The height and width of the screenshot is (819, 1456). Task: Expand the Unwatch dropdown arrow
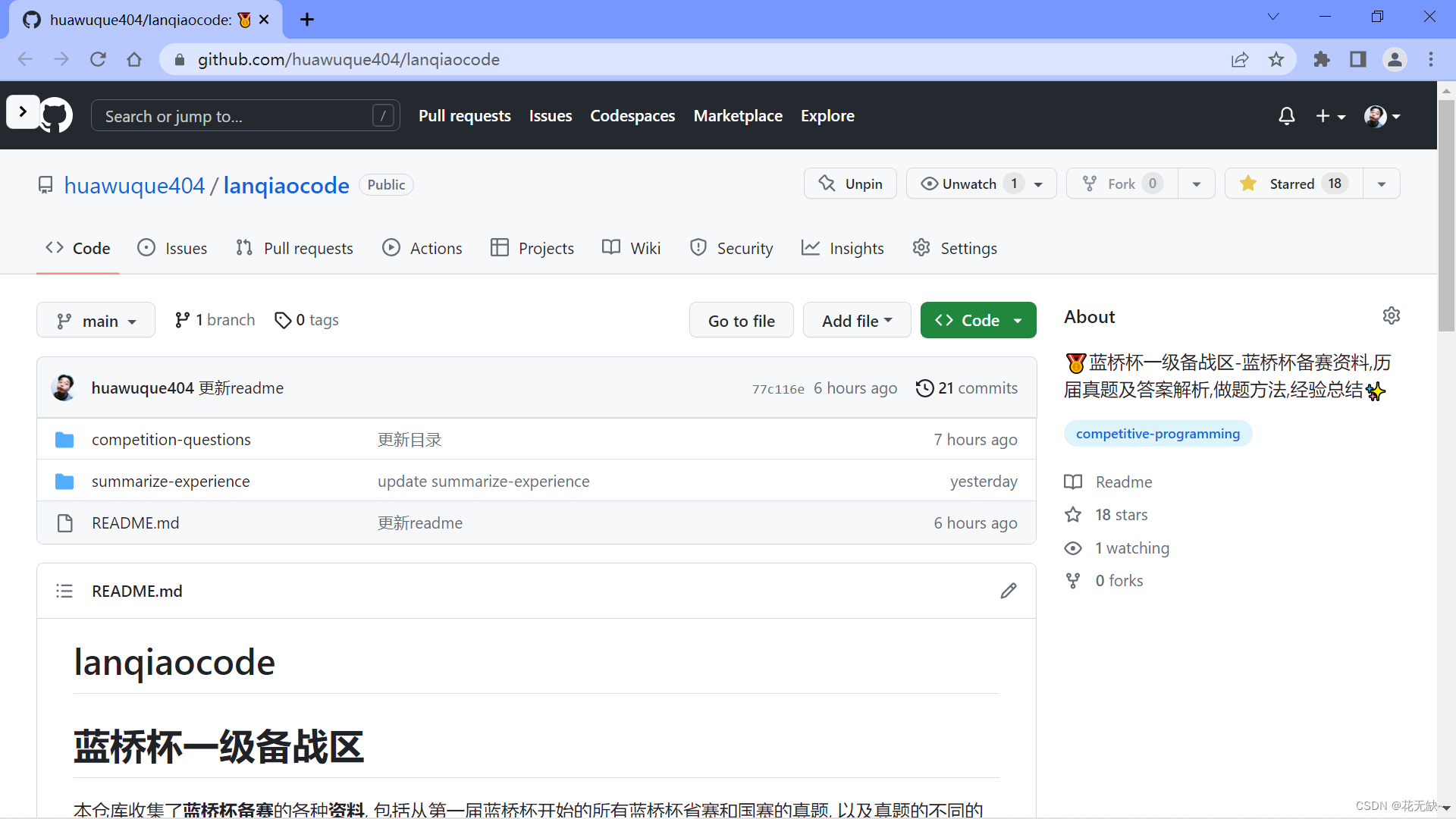tap(1040, 184)
